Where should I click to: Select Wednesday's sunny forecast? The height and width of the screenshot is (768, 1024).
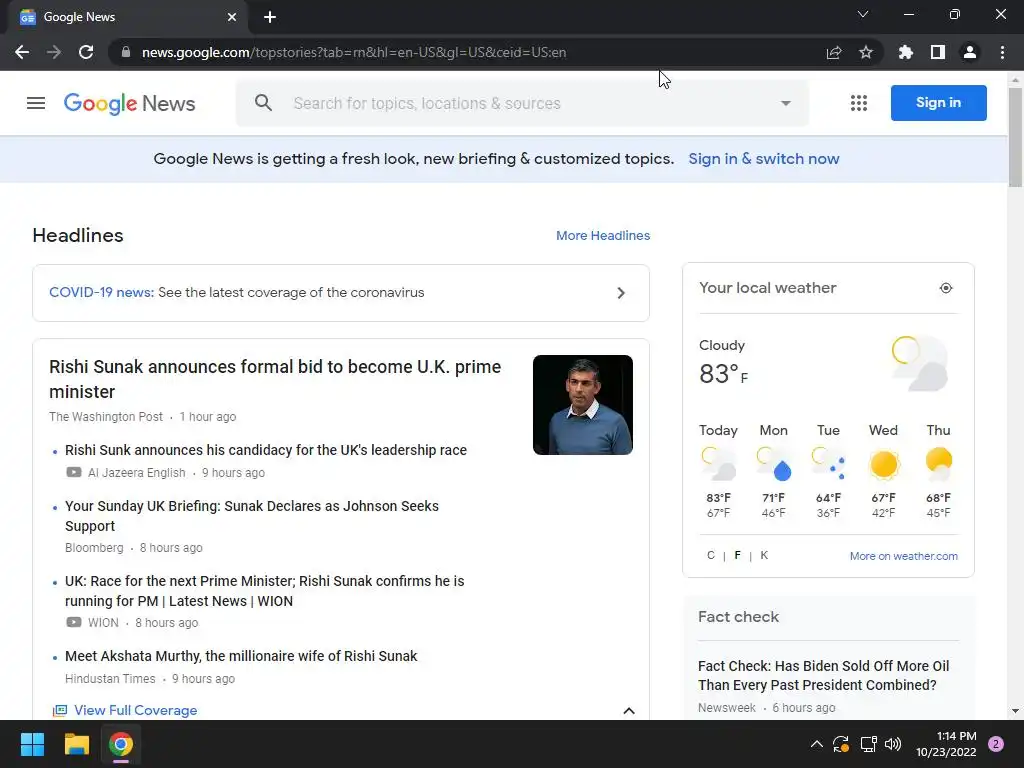[884, 472]
